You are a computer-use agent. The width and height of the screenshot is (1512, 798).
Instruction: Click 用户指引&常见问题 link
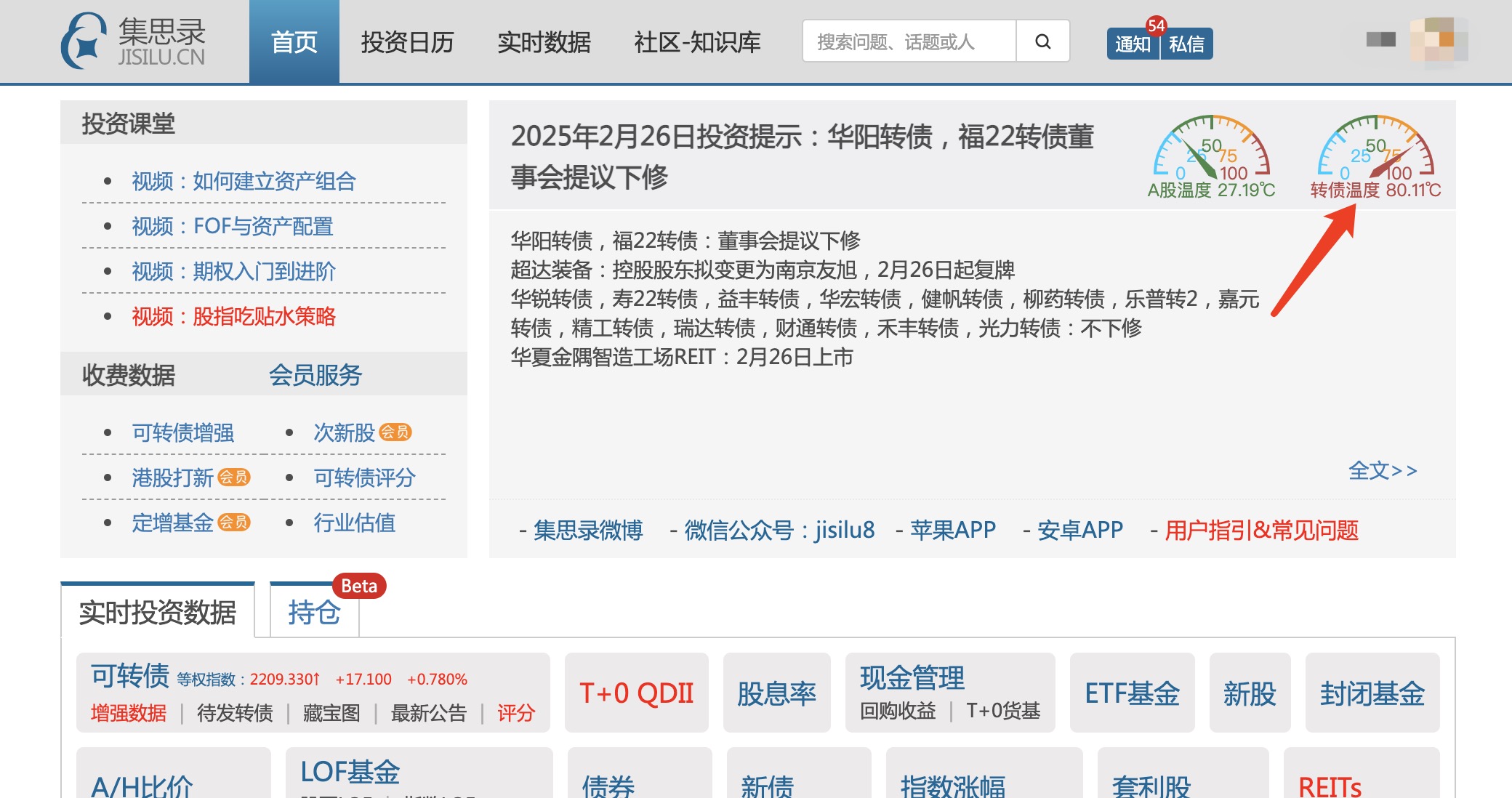[1261, 530]
